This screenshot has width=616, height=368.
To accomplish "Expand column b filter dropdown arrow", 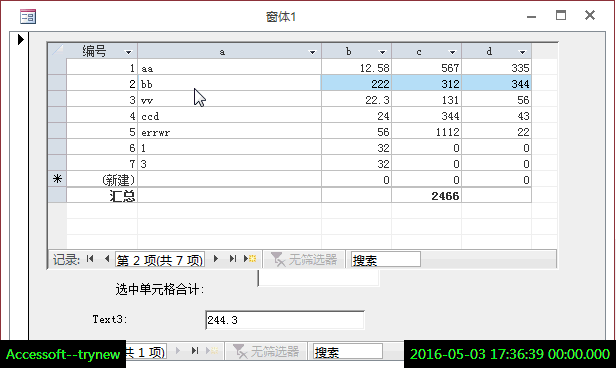I will click(x=382, y=52).
